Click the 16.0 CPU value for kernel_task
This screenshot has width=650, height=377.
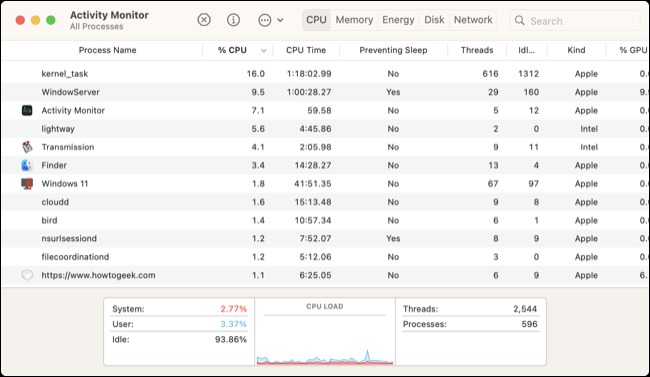point(256,73)
